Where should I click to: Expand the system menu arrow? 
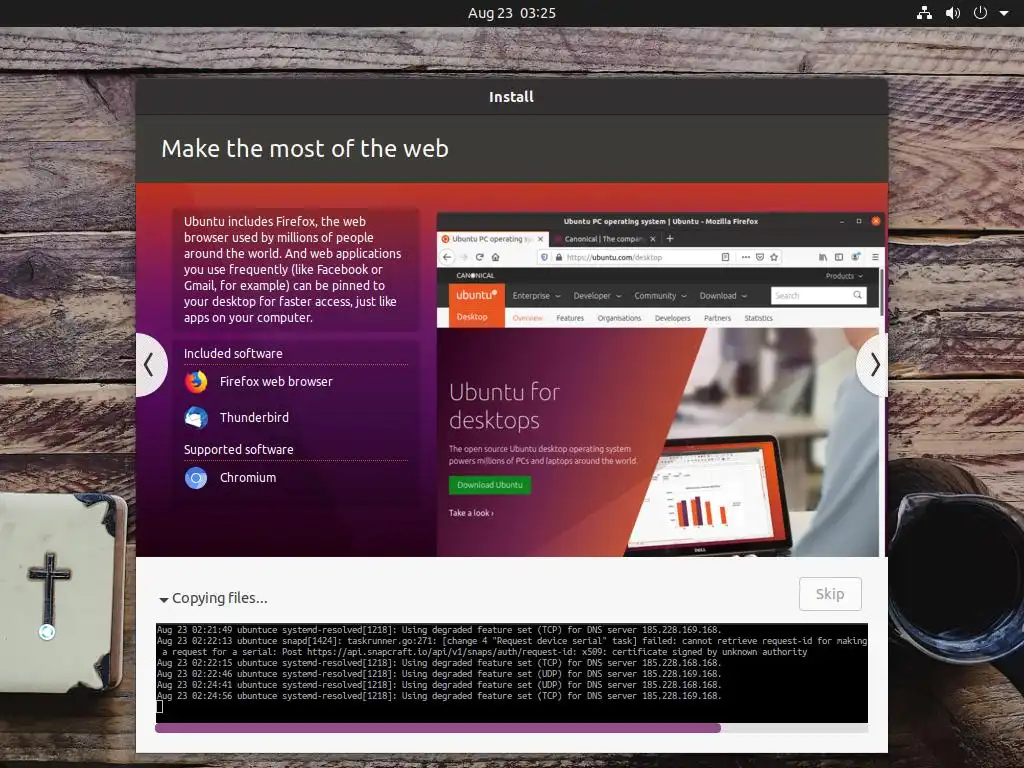(x=1004, y=13)
